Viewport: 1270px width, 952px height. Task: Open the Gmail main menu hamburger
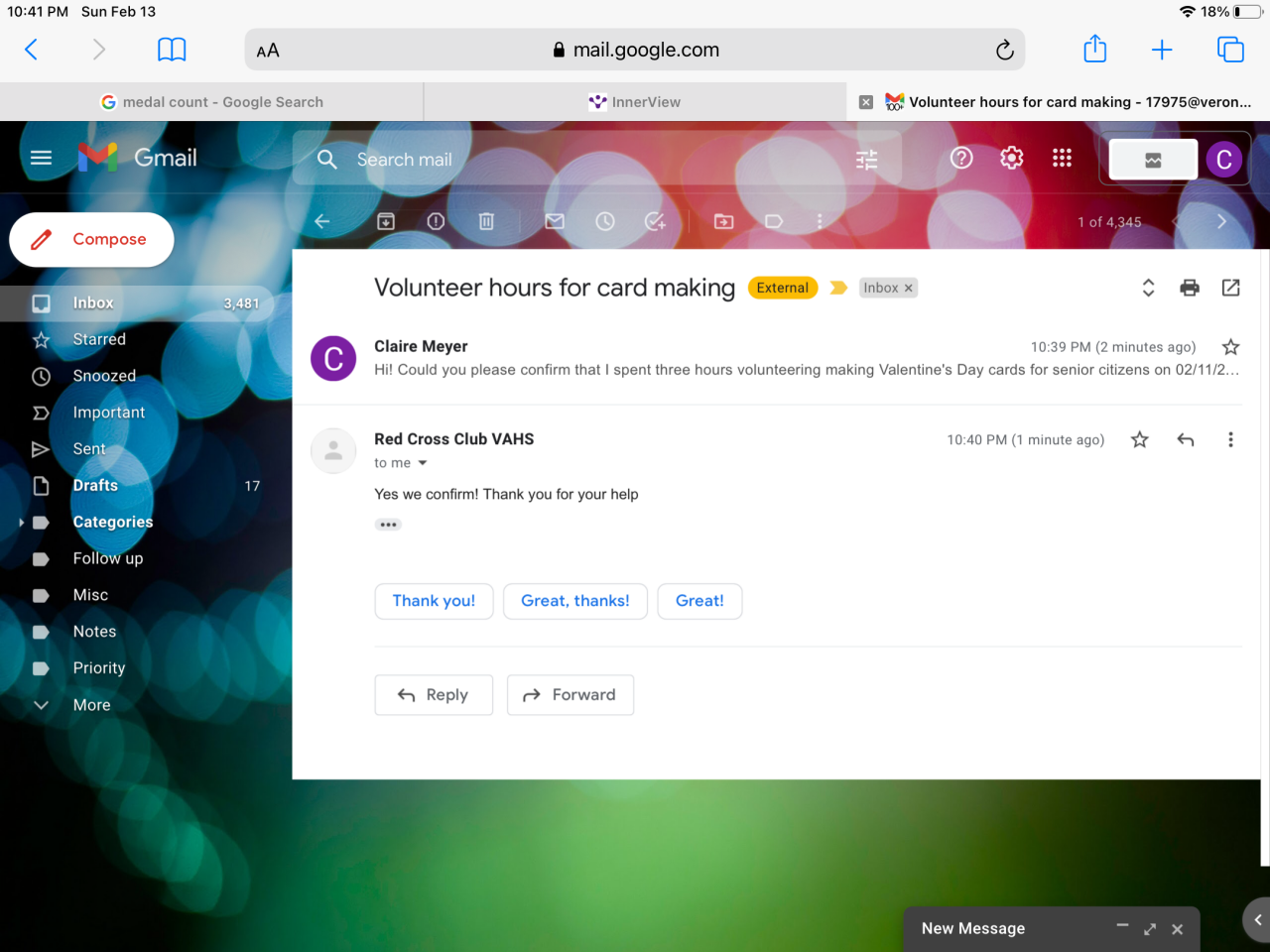point(41,158)
